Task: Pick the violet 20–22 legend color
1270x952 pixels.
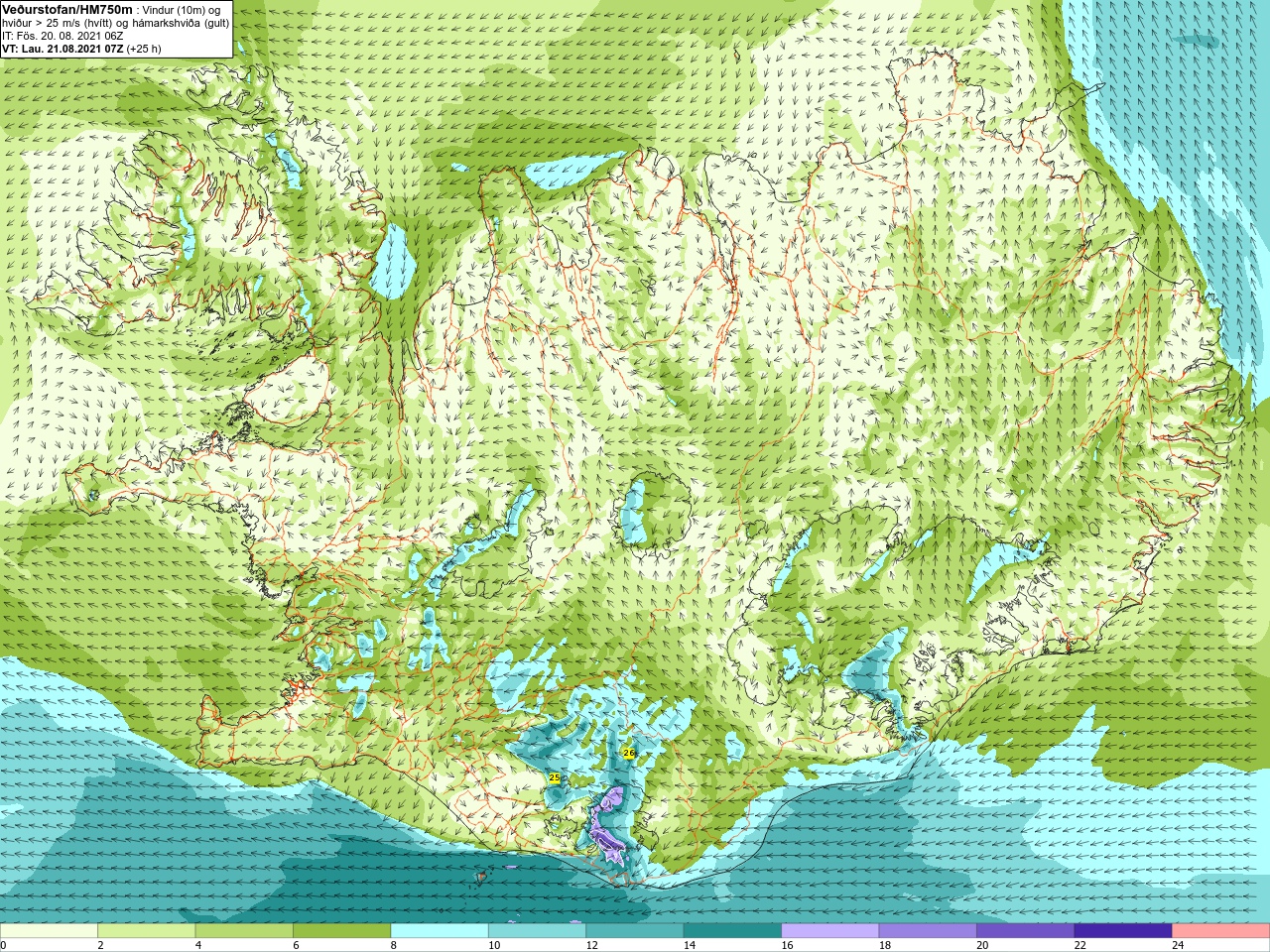Action: [x=1026, y=931]
